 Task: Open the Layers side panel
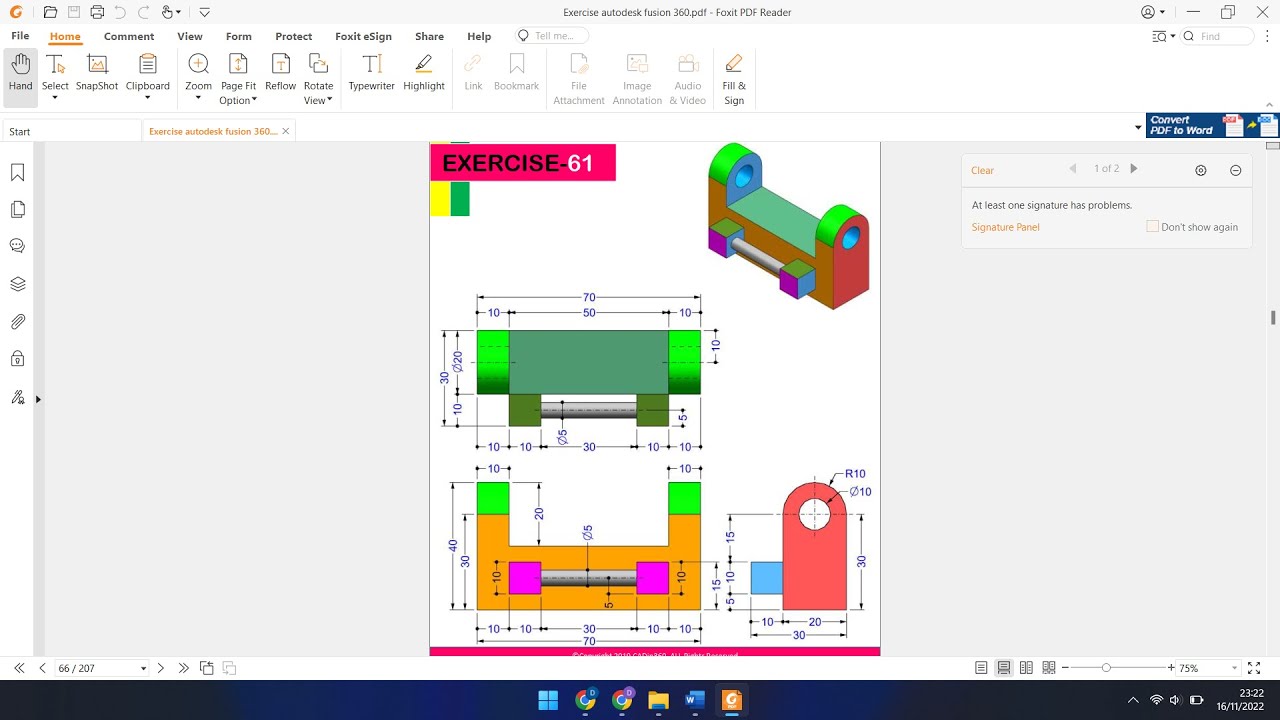click(x=17, y=284)
